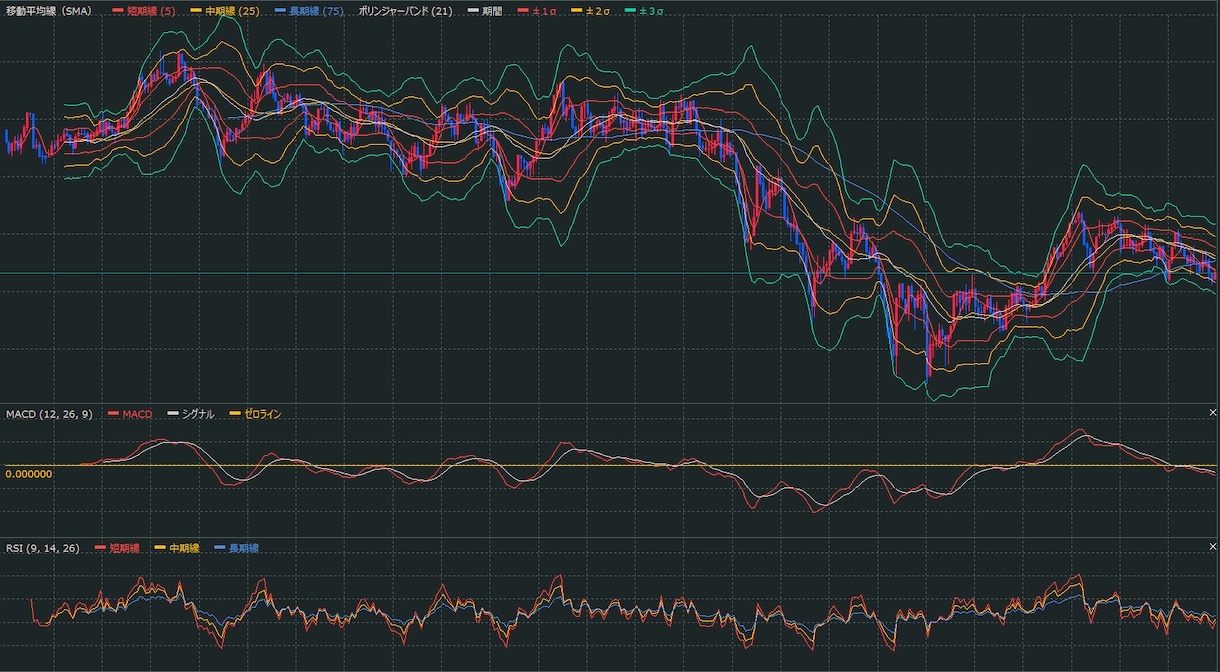Click the yellow swatch beside 中期線 (25)
The height and width of the screenshot is (672, 1220).
(198, 11)
